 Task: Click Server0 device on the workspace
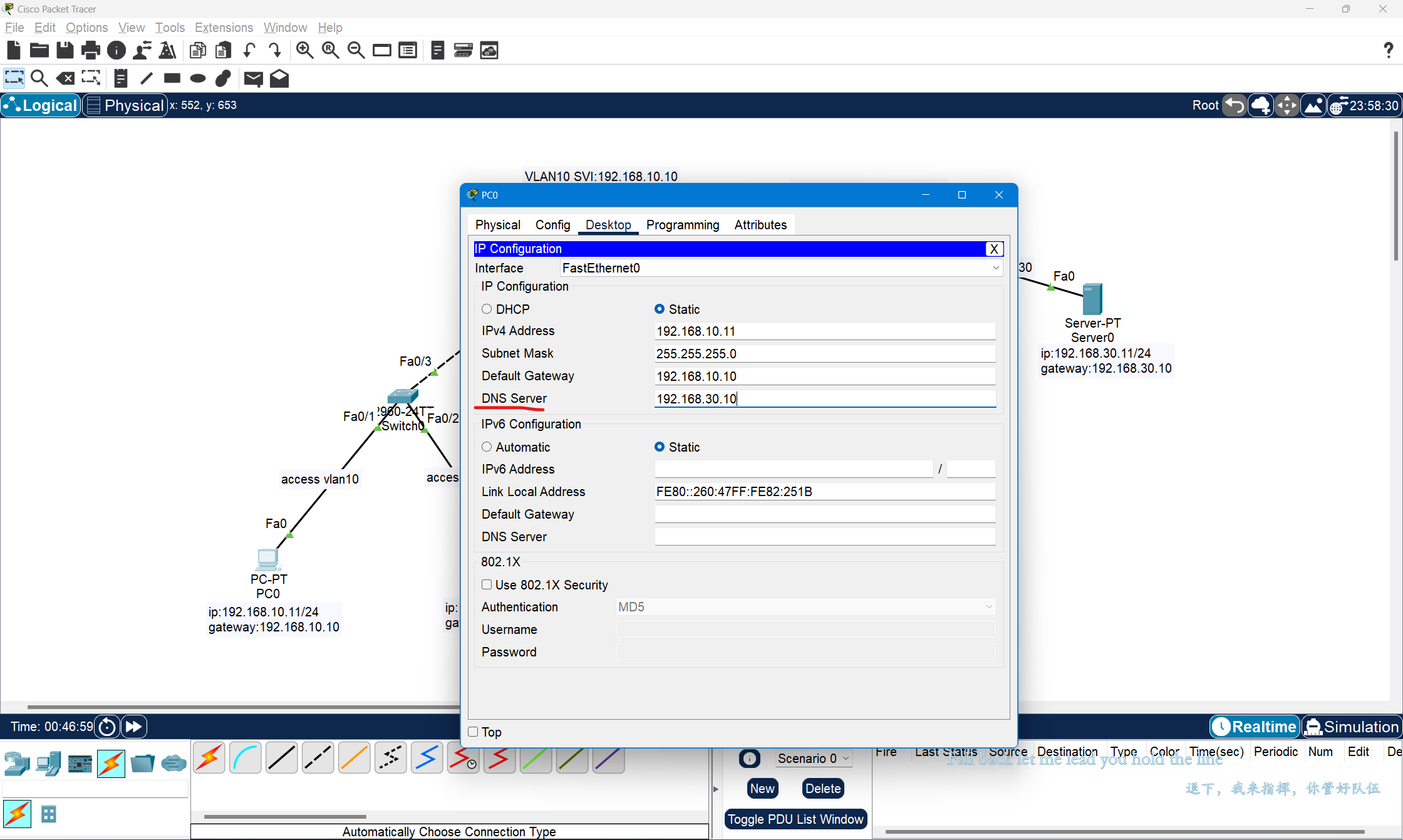tap(1092, 299)
